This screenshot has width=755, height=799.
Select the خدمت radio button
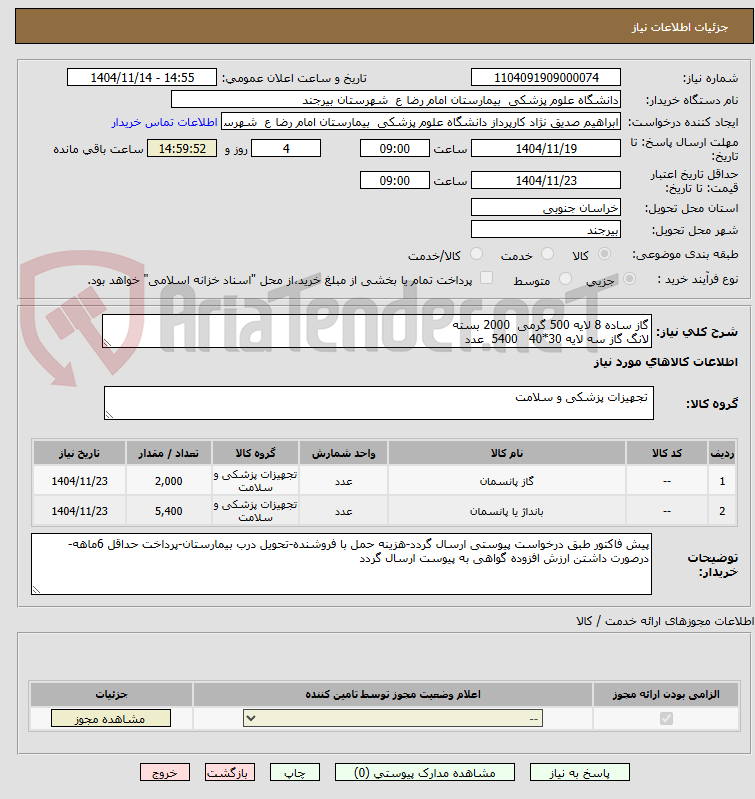point(547,254)
